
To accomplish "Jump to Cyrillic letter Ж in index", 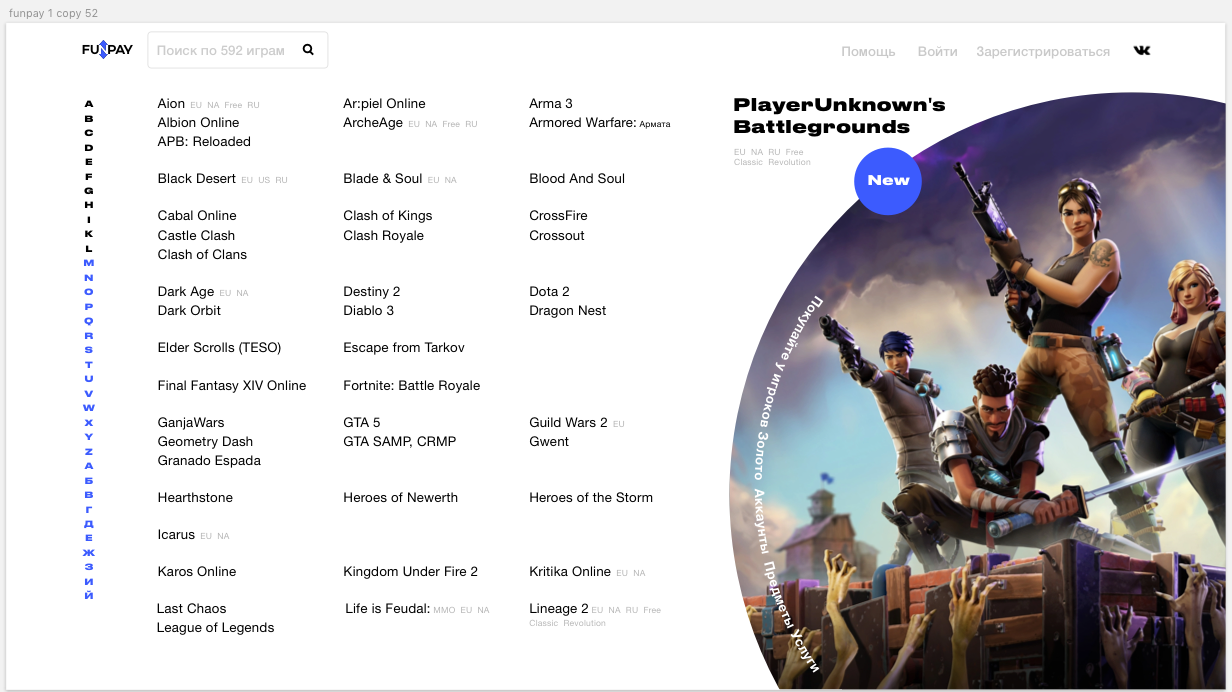I will 89,553.
